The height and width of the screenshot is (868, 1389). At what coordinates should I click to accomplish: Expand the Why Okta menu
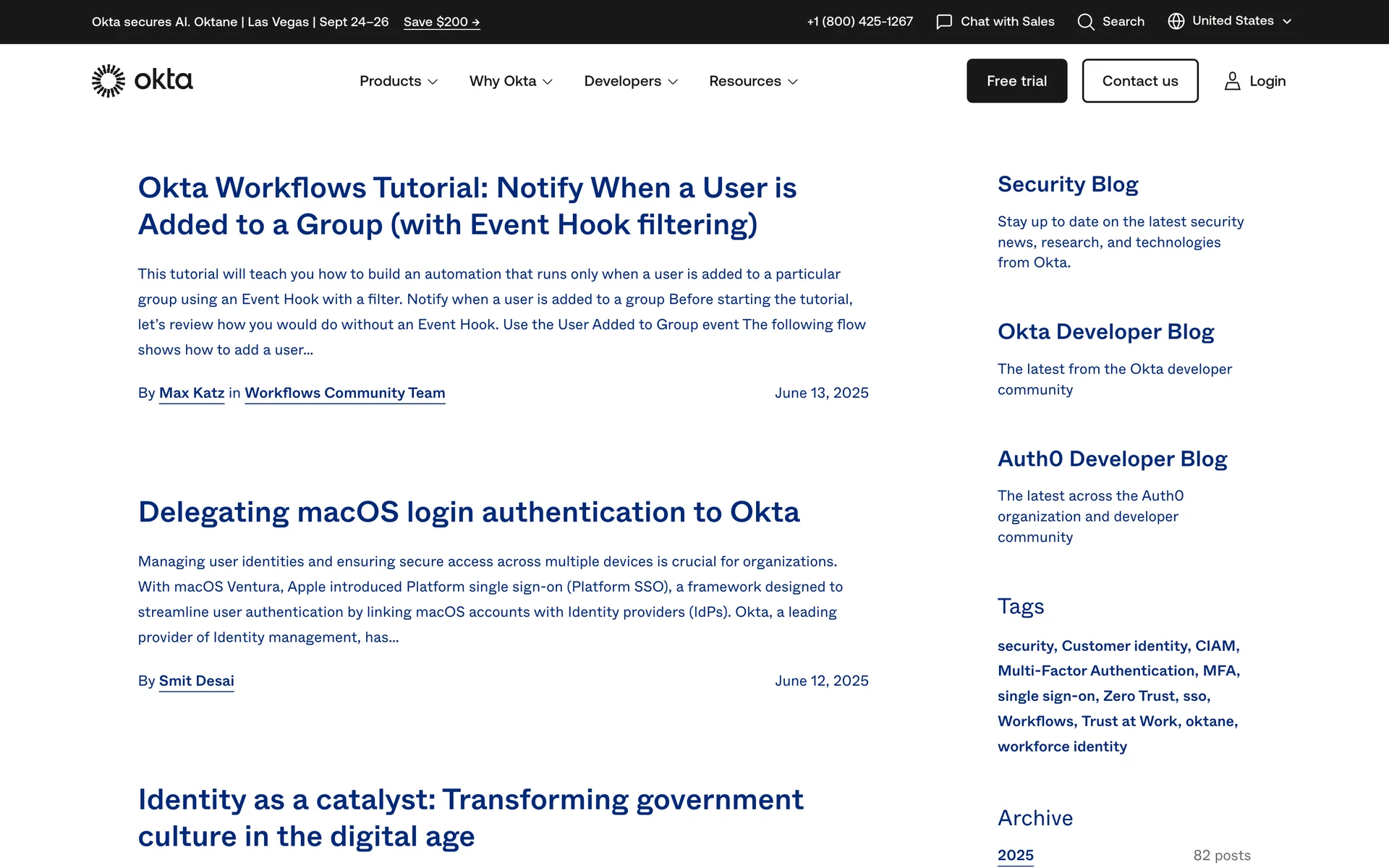pyautogui.click(x=511, y=81)
